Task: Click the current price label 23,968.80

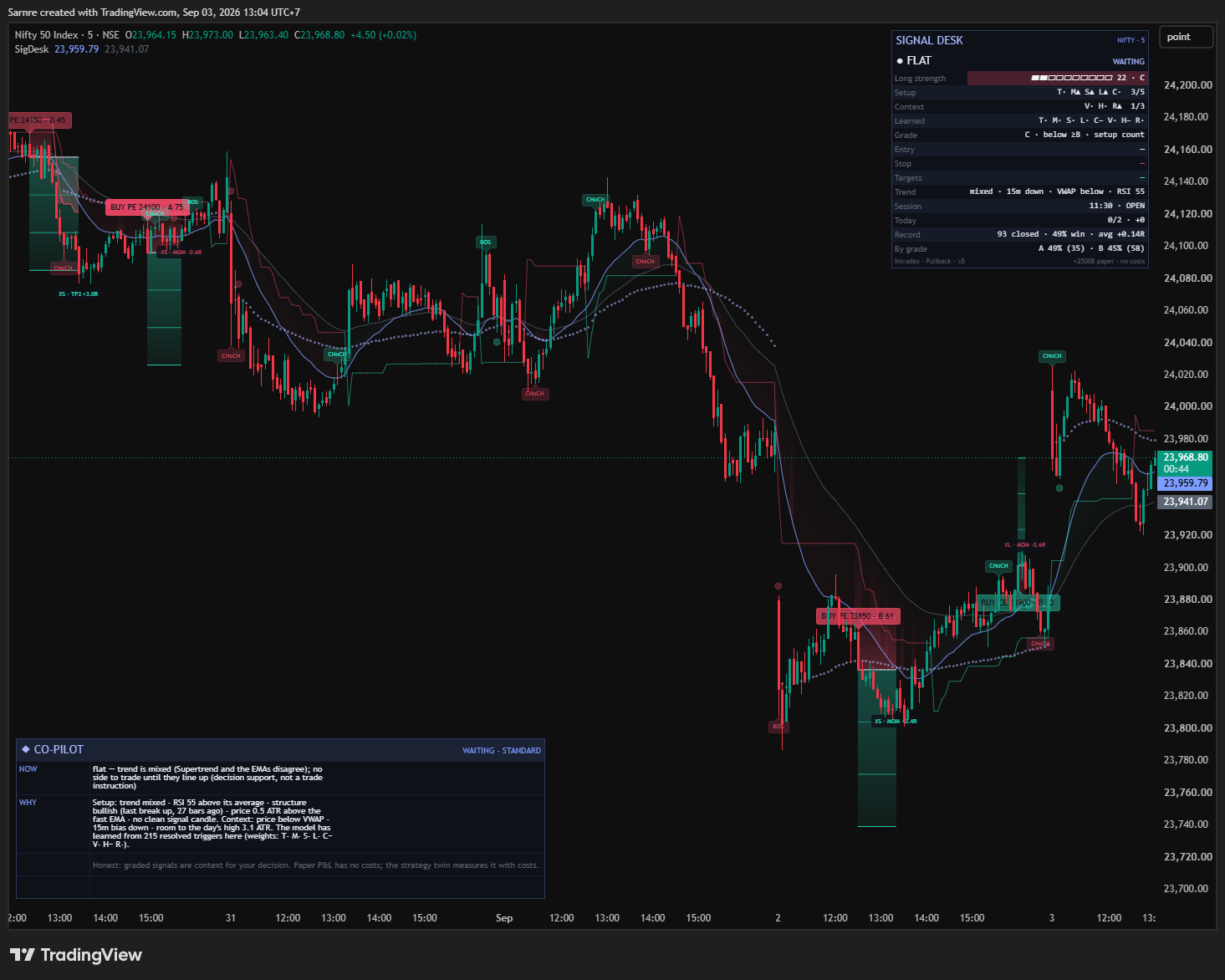Action: 1186,457
